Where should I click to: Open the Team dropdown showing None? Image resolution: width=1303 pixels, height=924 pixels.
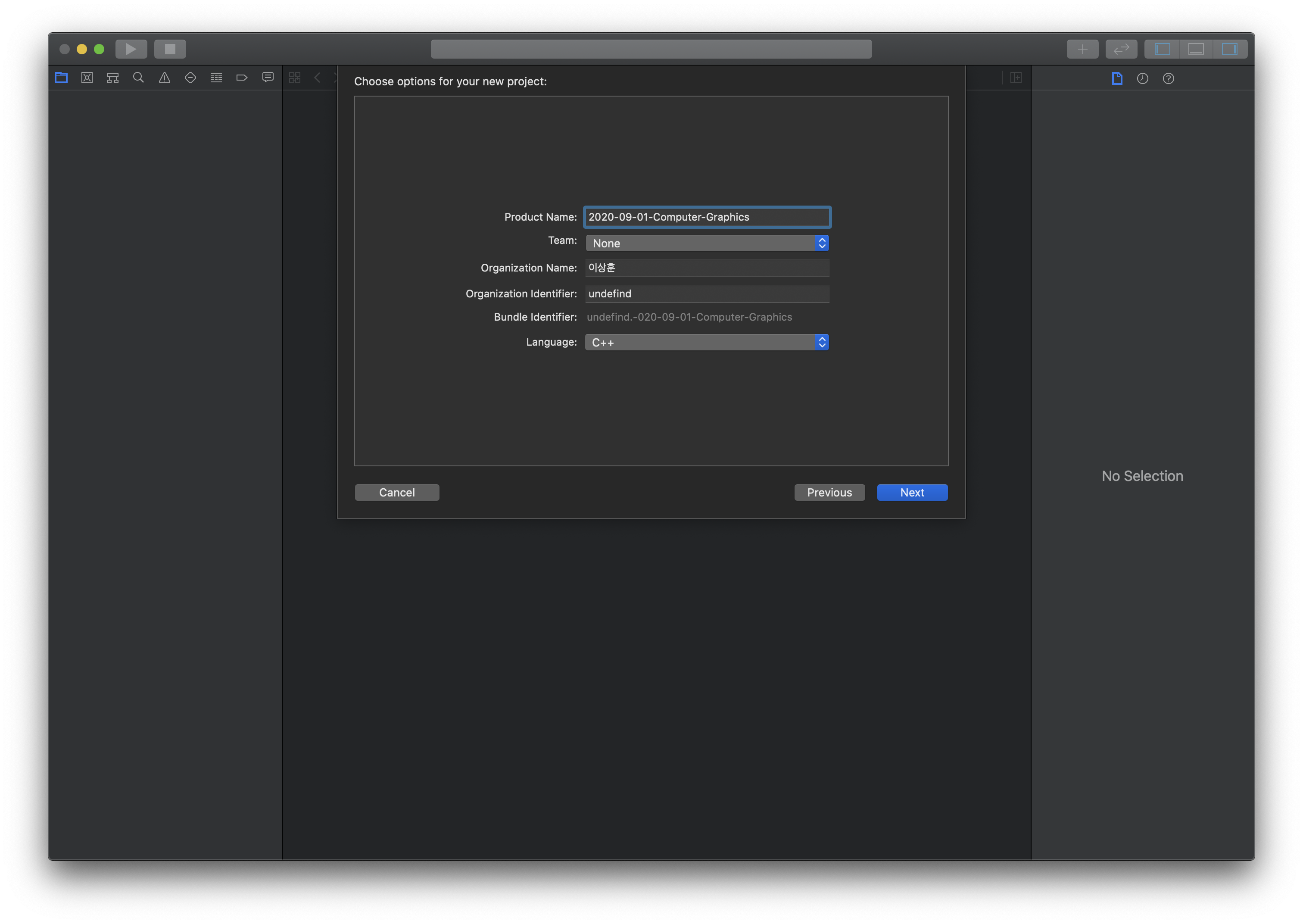pyautogui.click(x=707, y=243)
